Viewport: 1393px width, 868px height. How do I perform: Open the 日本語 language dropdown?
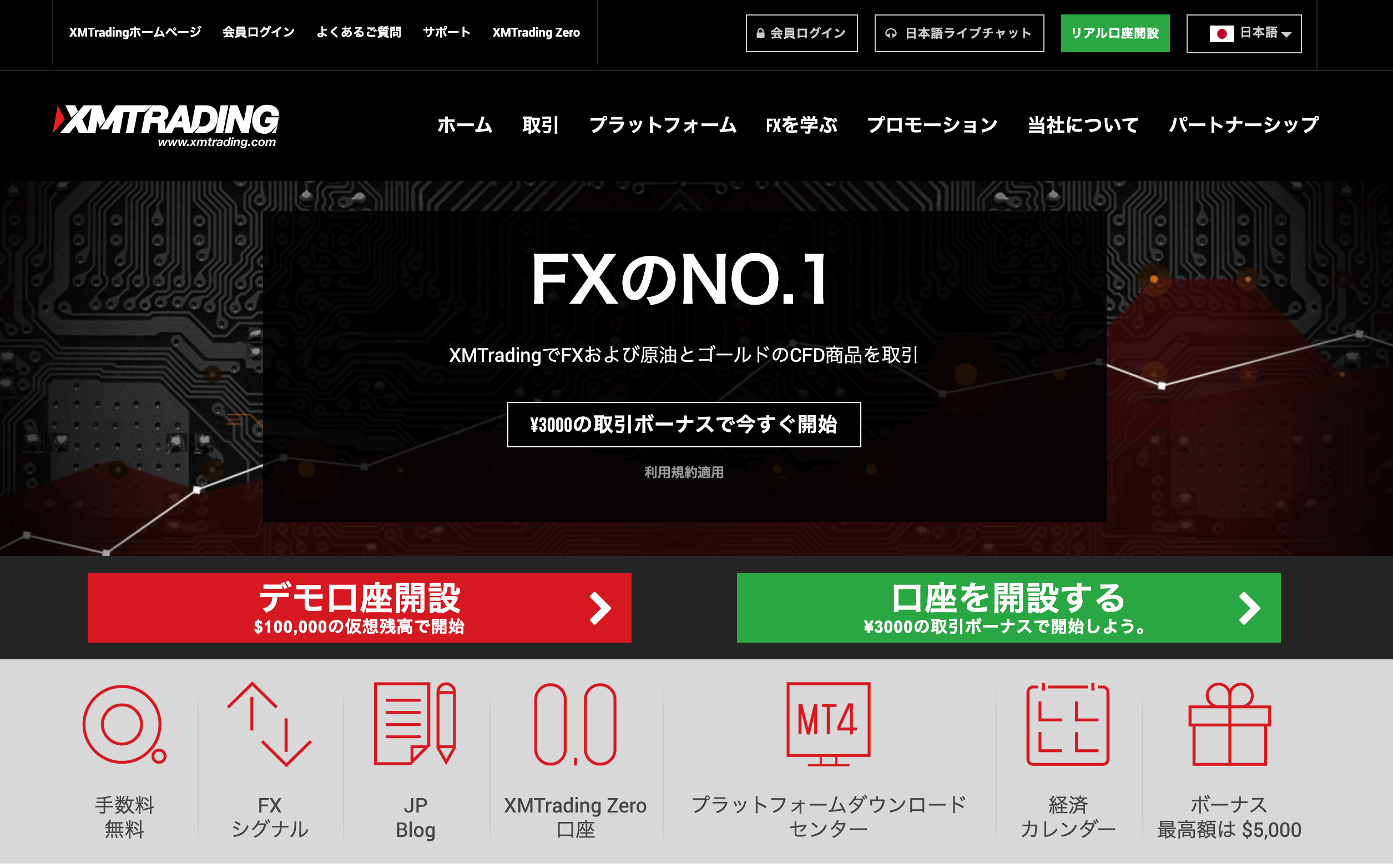pos(1244,33)
